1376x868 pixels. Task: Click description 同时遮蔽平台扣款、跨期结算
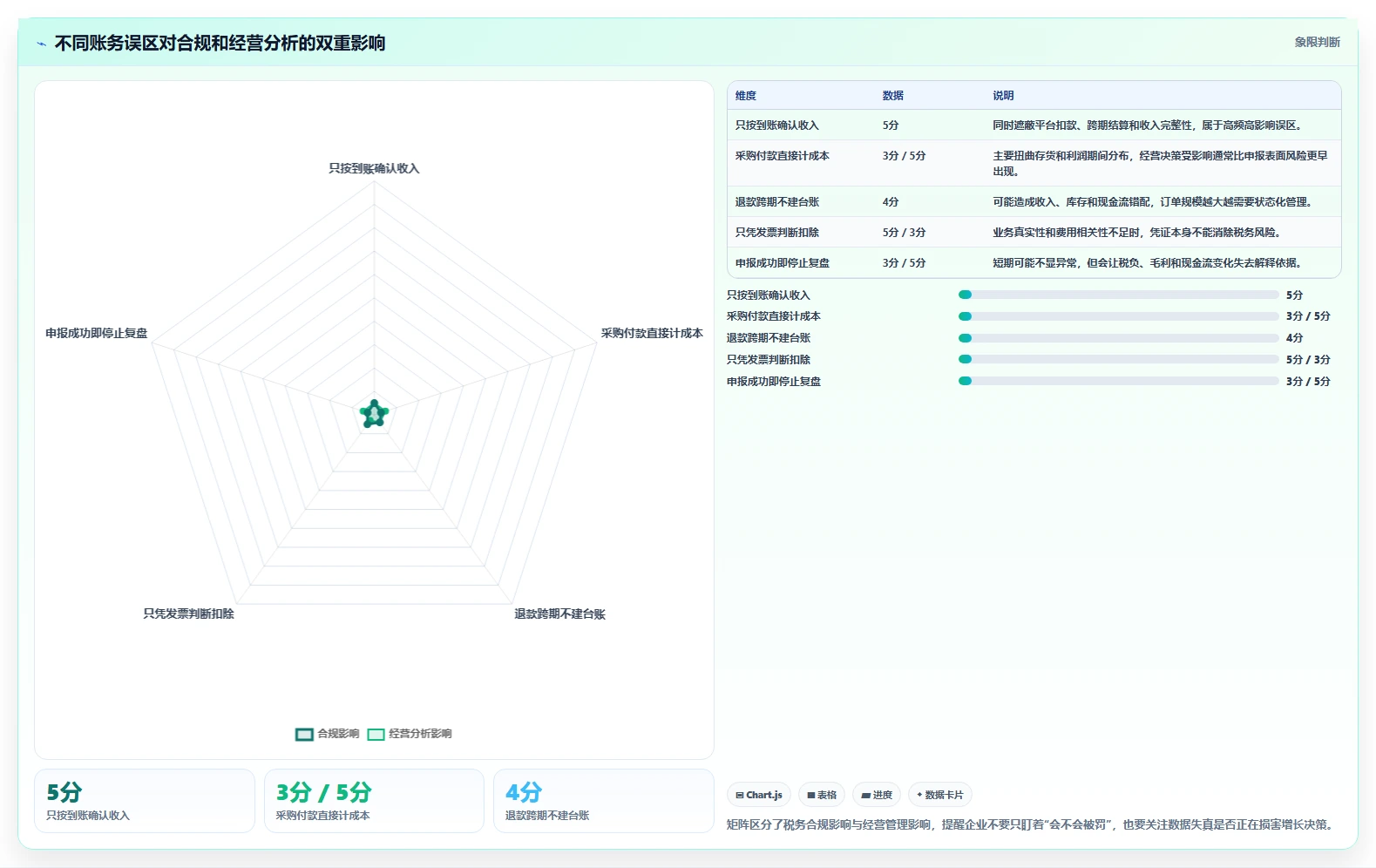click(1149, 125)
